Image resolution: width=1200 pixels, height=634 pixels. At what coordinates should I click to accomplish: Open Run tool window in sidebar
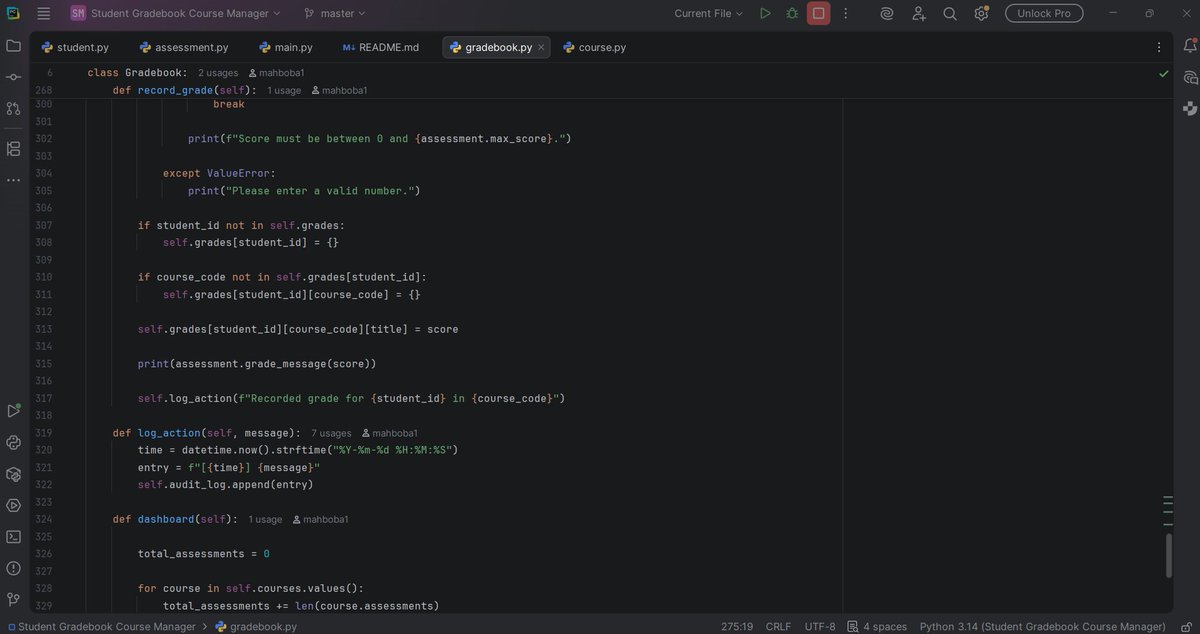click(13, 411)
